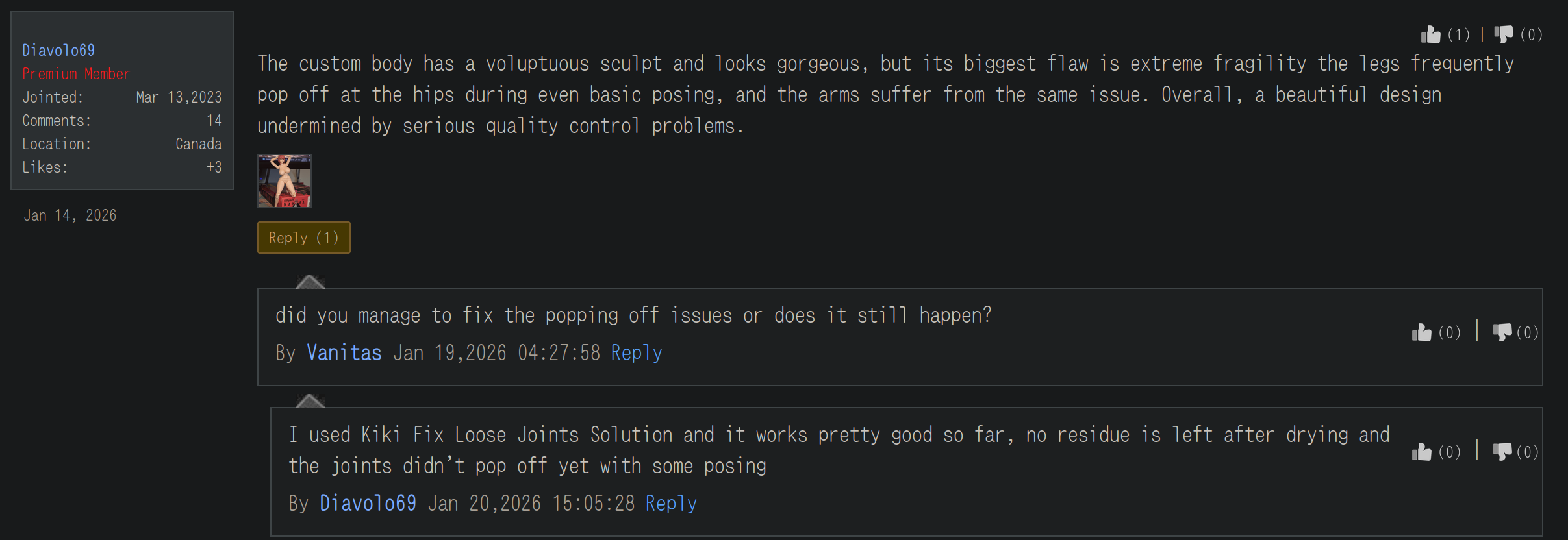The width and height of the screenshot is (1568, 540).
Task: Open Diavolo69 profile link in nested reply
Action: click(x=368, y=503)
